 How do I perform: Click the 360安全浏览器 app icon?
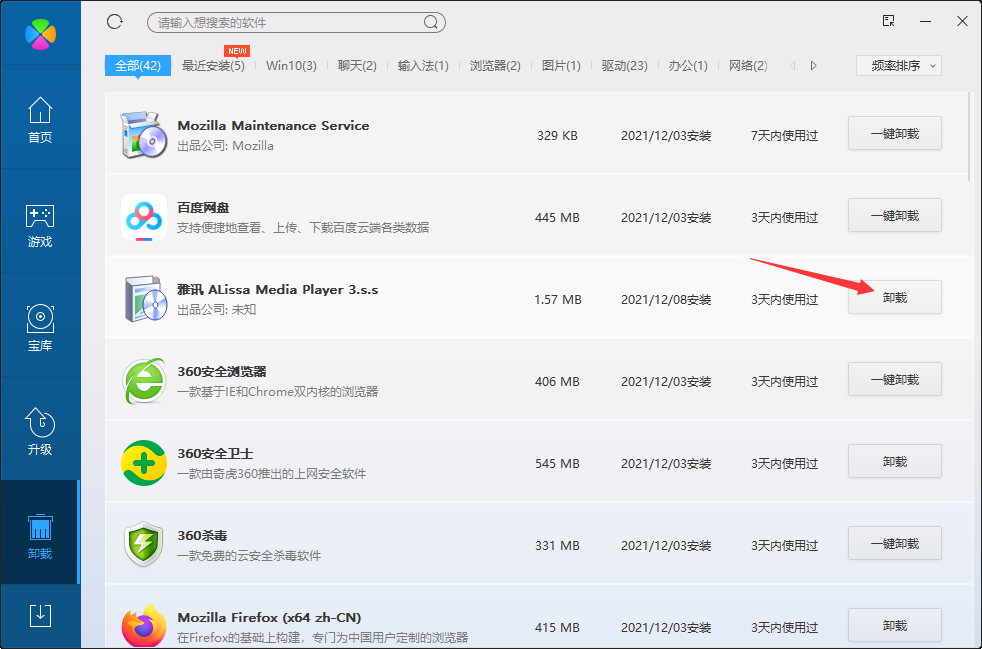143,381
